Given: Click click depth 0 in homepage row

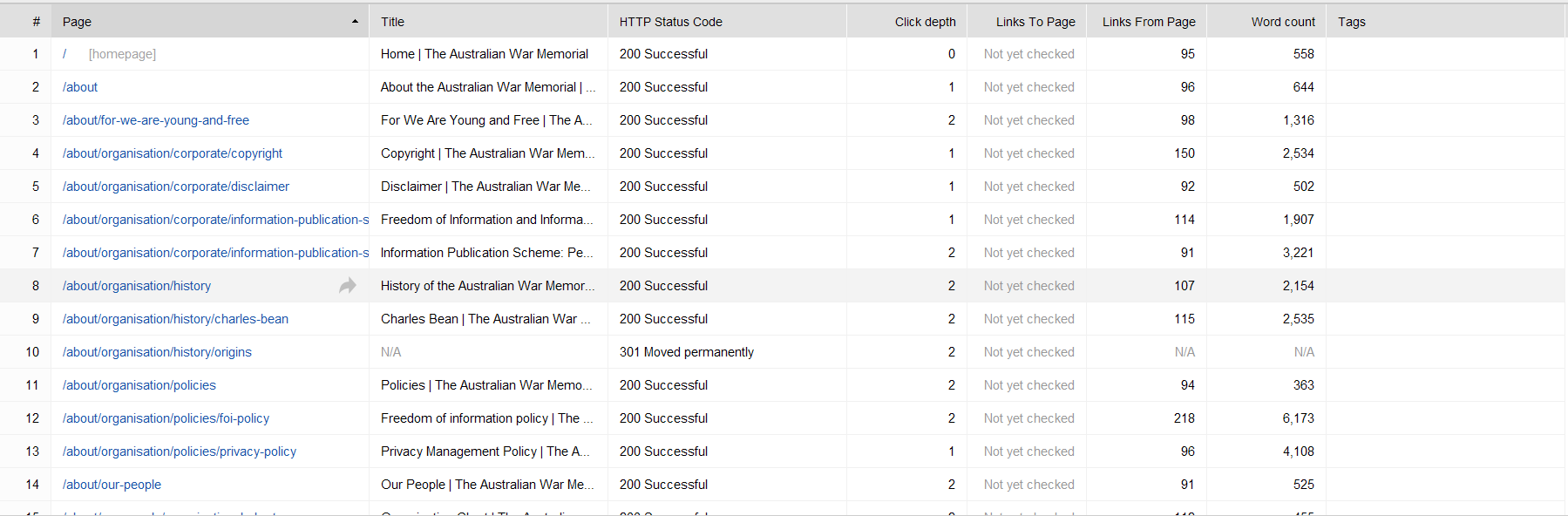Looking at the screenshot, I should [x=952, y=54].
